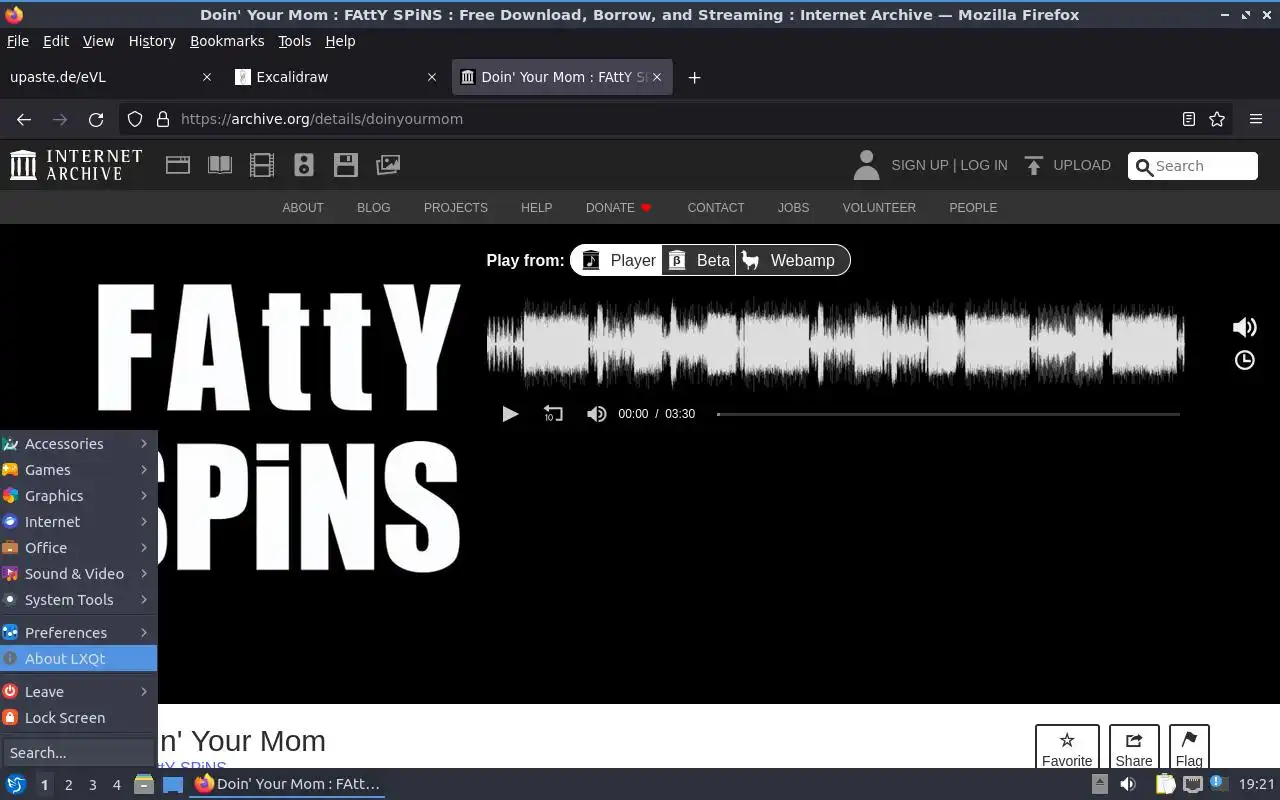This screenshot has width=1280, height=800.
Task: Open the History menu
Action: (152, 41)
